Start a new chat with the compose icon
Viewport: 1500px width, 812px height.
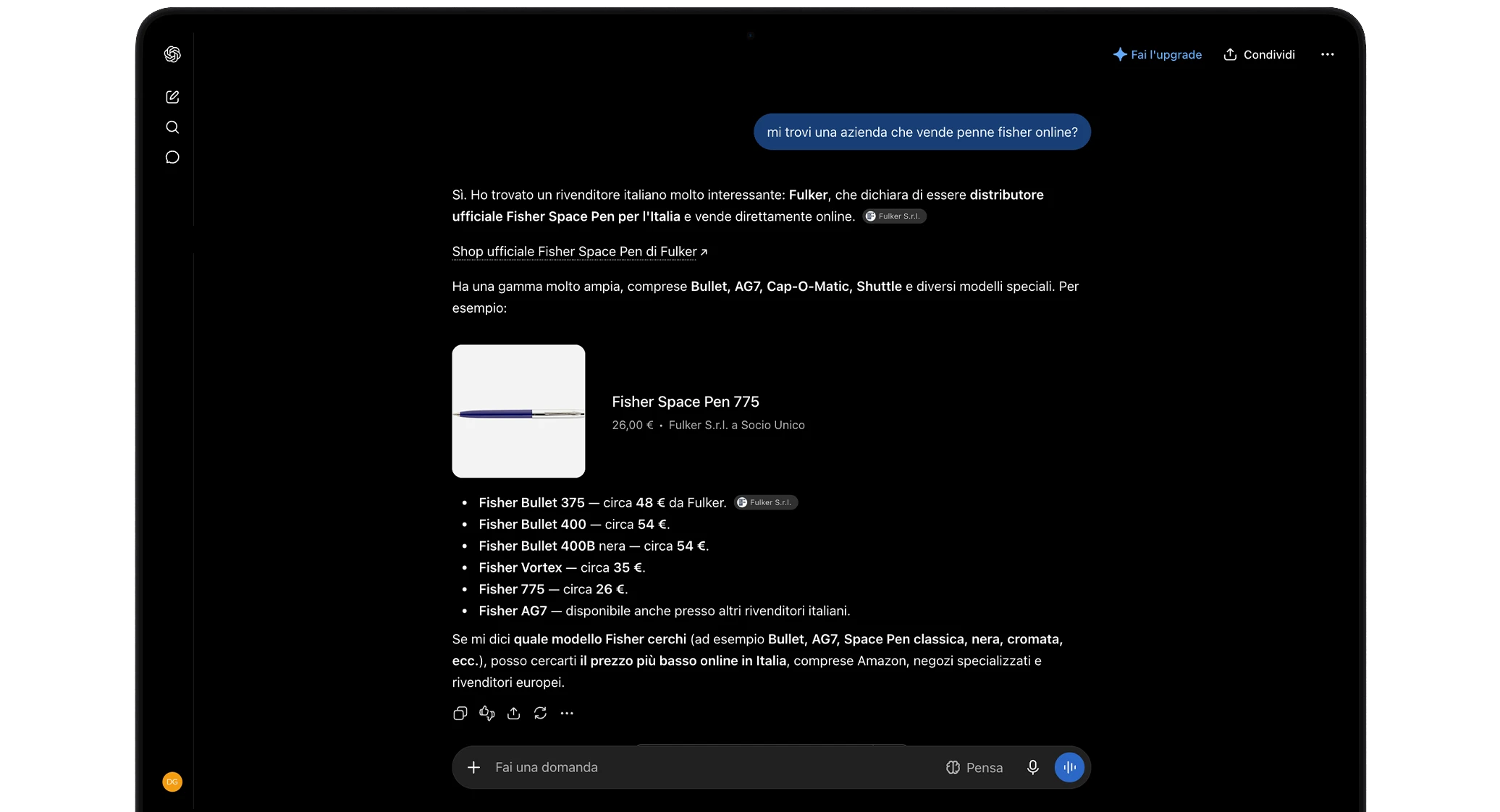click(x=172, y=97)
